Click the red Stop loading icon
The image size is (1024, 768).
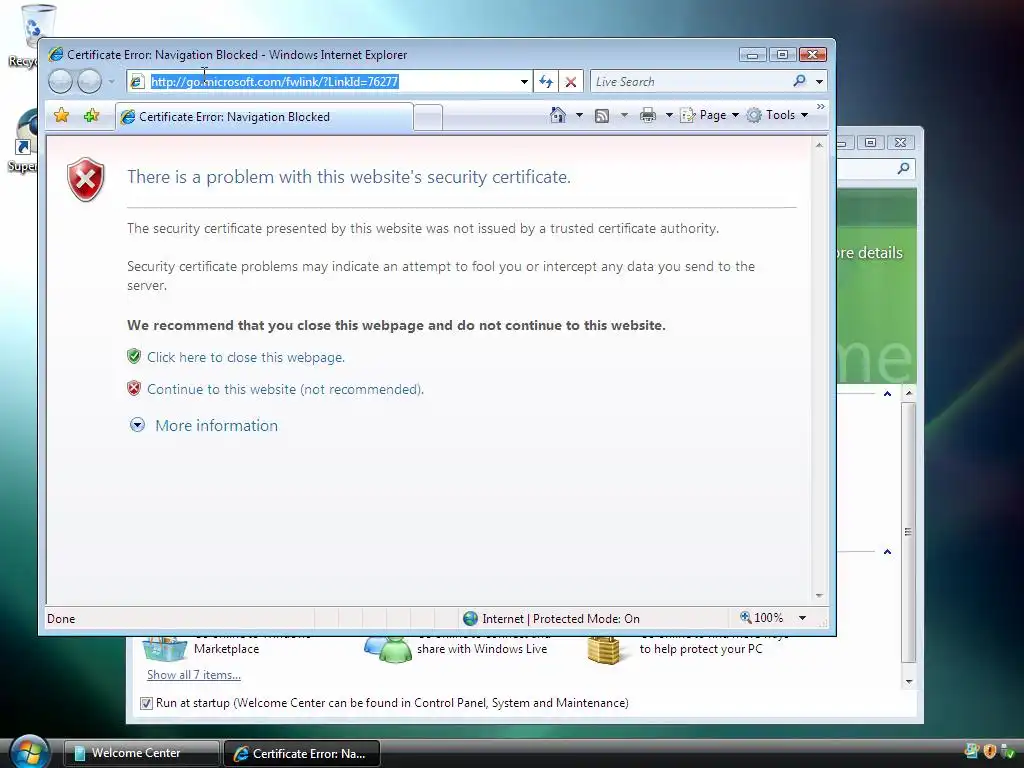pos(571,82)
